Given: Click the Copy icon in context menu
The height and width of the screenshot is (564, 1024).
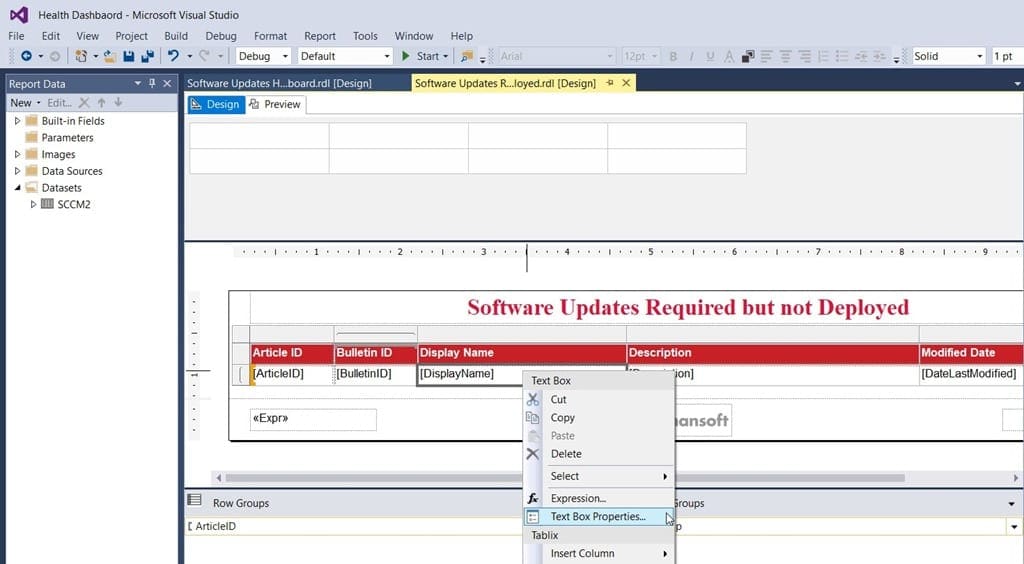Looking at the screenshot, I should (x=533, y=417).
